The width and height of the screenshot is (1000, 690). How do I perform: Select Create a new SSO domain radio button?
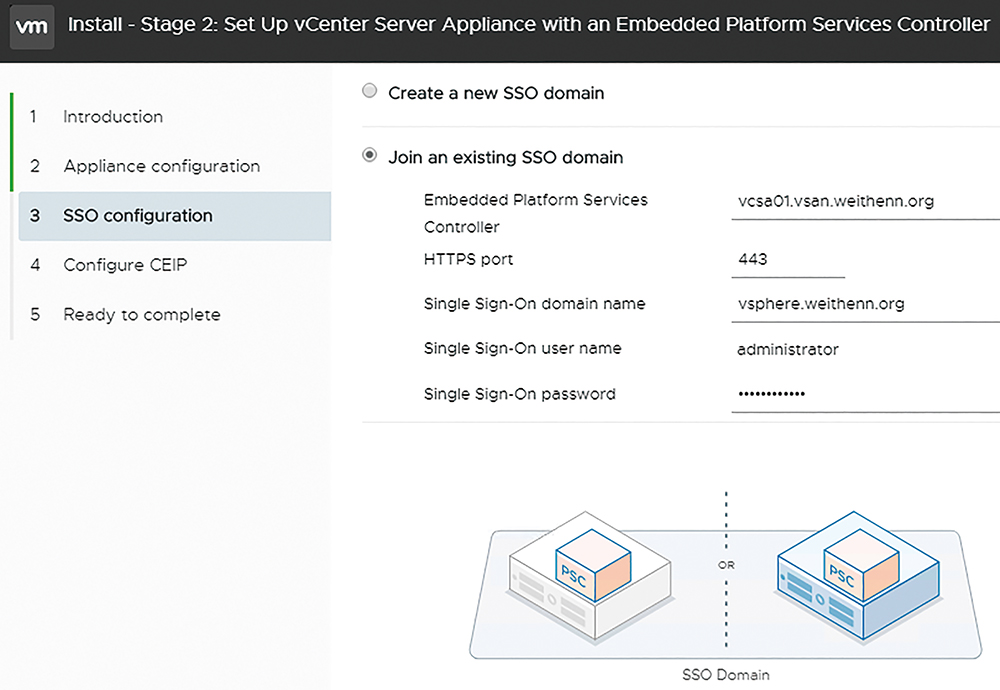point(369,91)
